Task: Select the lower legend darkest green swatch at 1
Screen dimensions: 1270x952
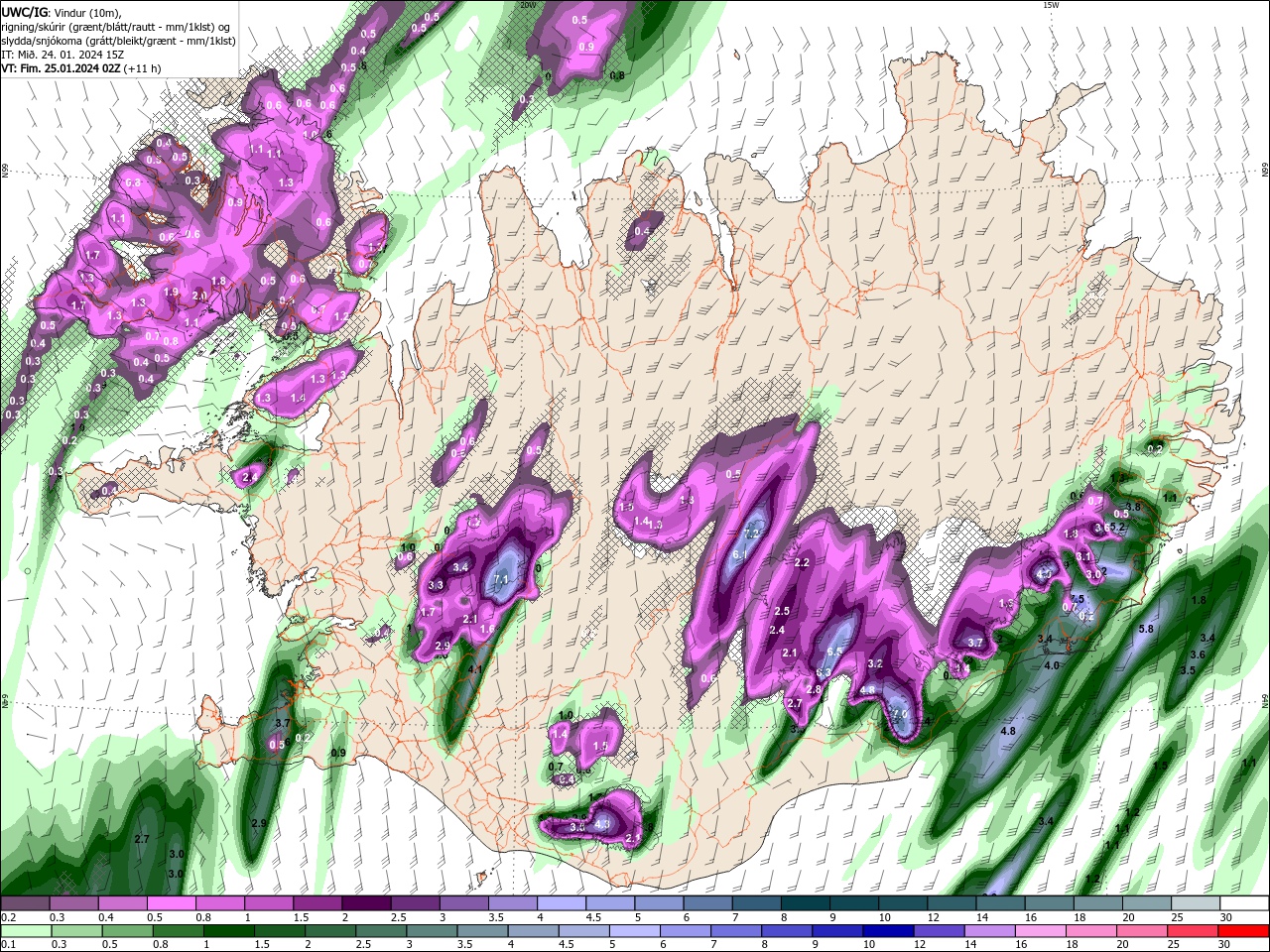Action: (x=229, y=931)
